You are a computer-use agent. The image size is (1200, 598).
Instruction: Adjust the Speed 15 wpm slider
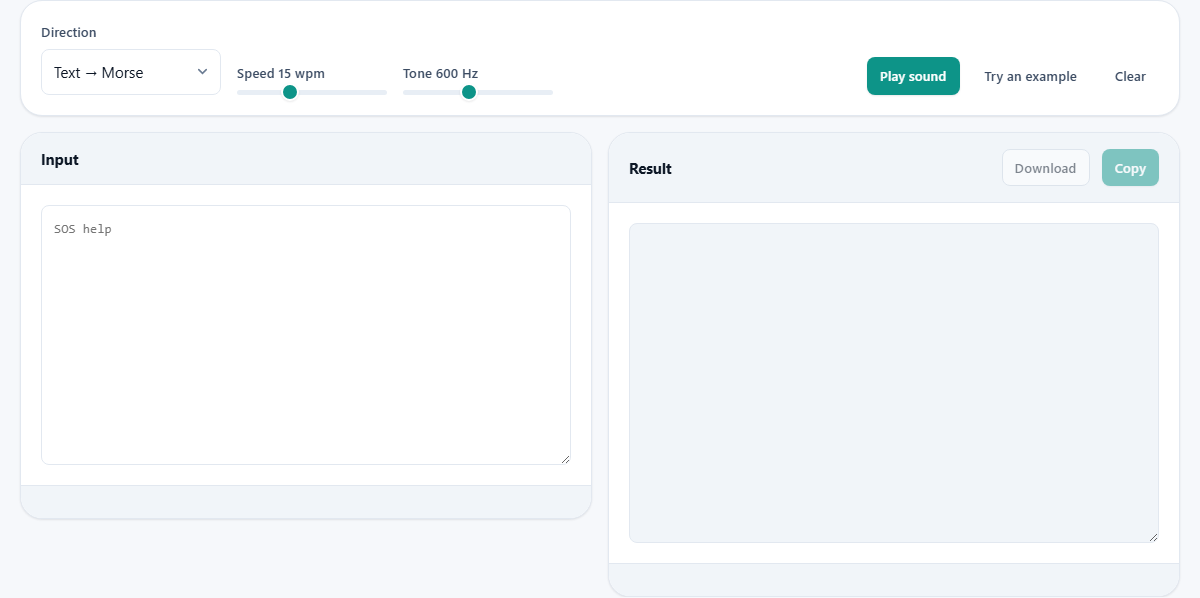pyautogui.click(x=311, y=92)
